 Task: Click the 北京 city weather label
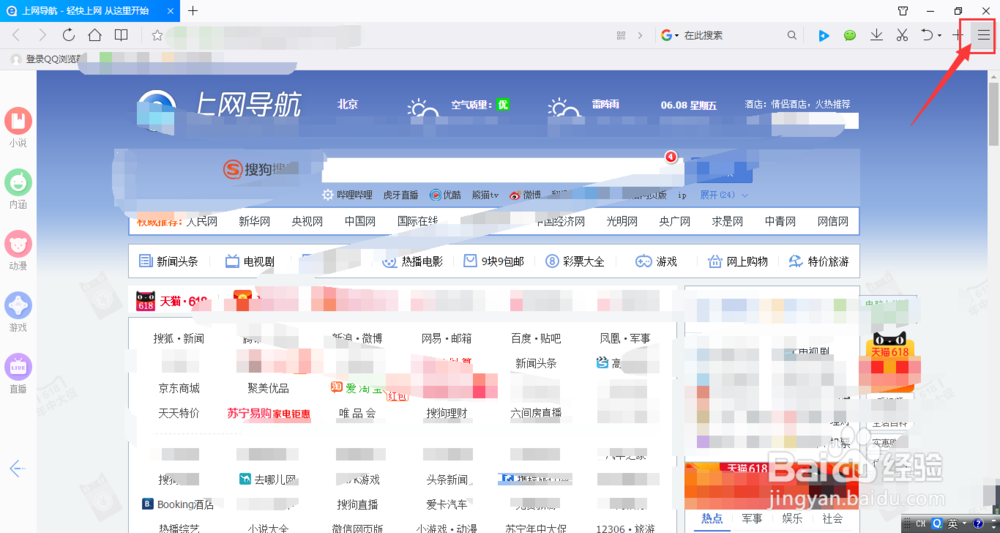[348, 105]
